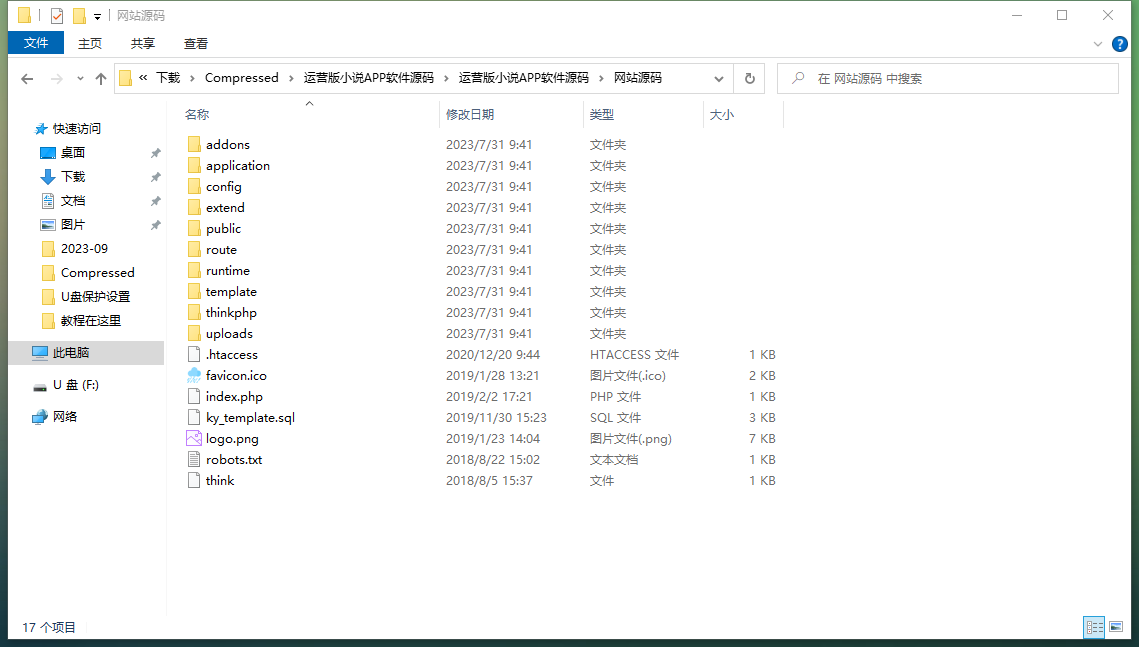Switch to the 查看 ribbon tab
The height and width of the screenshot is (647, 1139).
click(196, 43)
